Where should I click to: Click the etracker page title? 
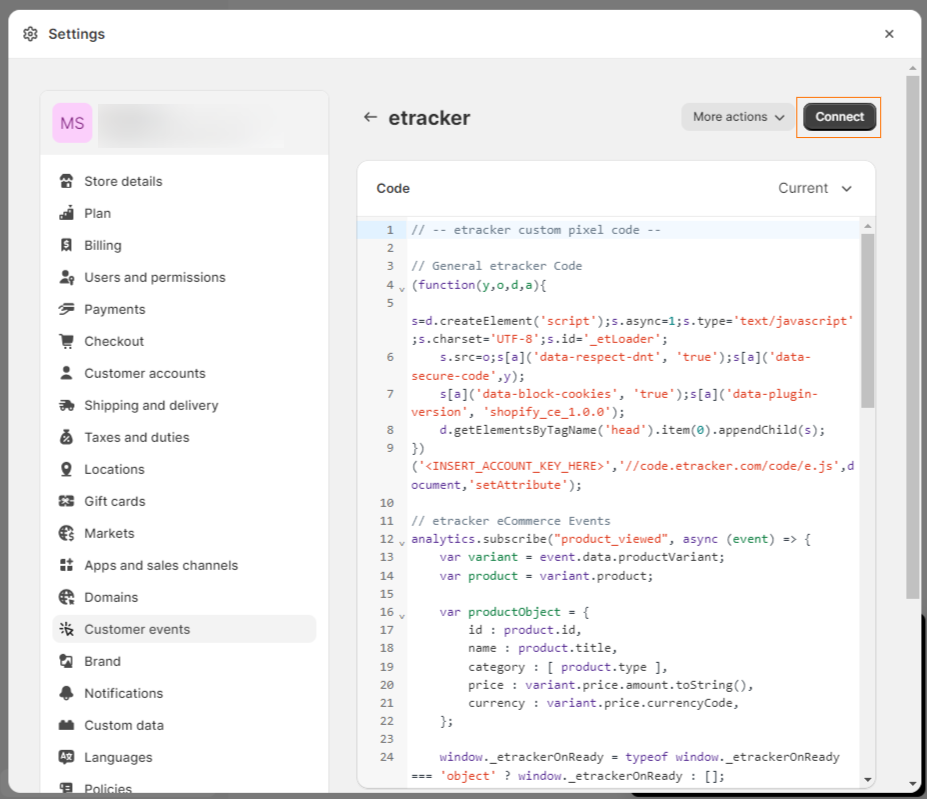[x=429, y=118]
